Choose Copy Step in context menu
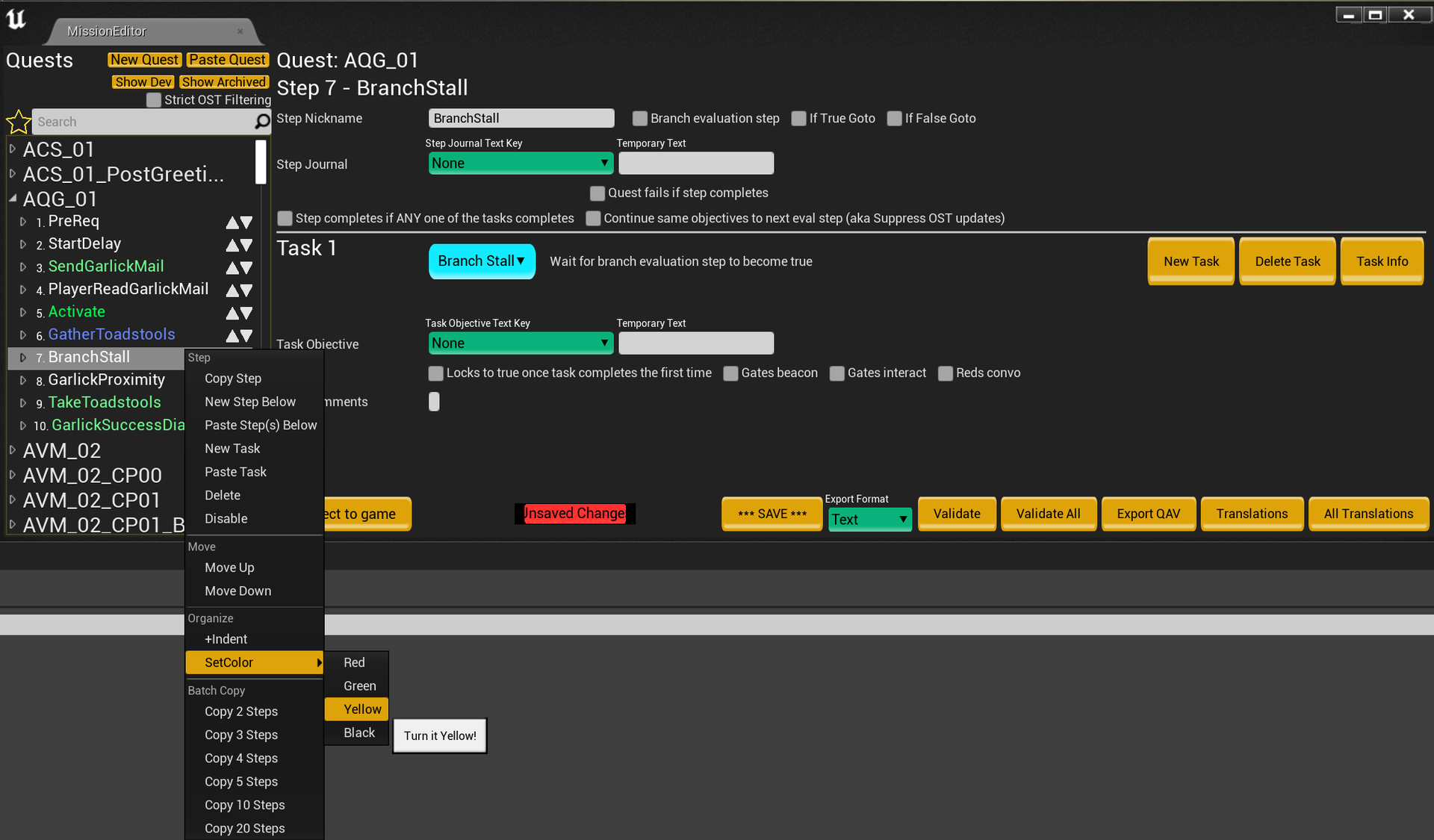 click(233, 379)
